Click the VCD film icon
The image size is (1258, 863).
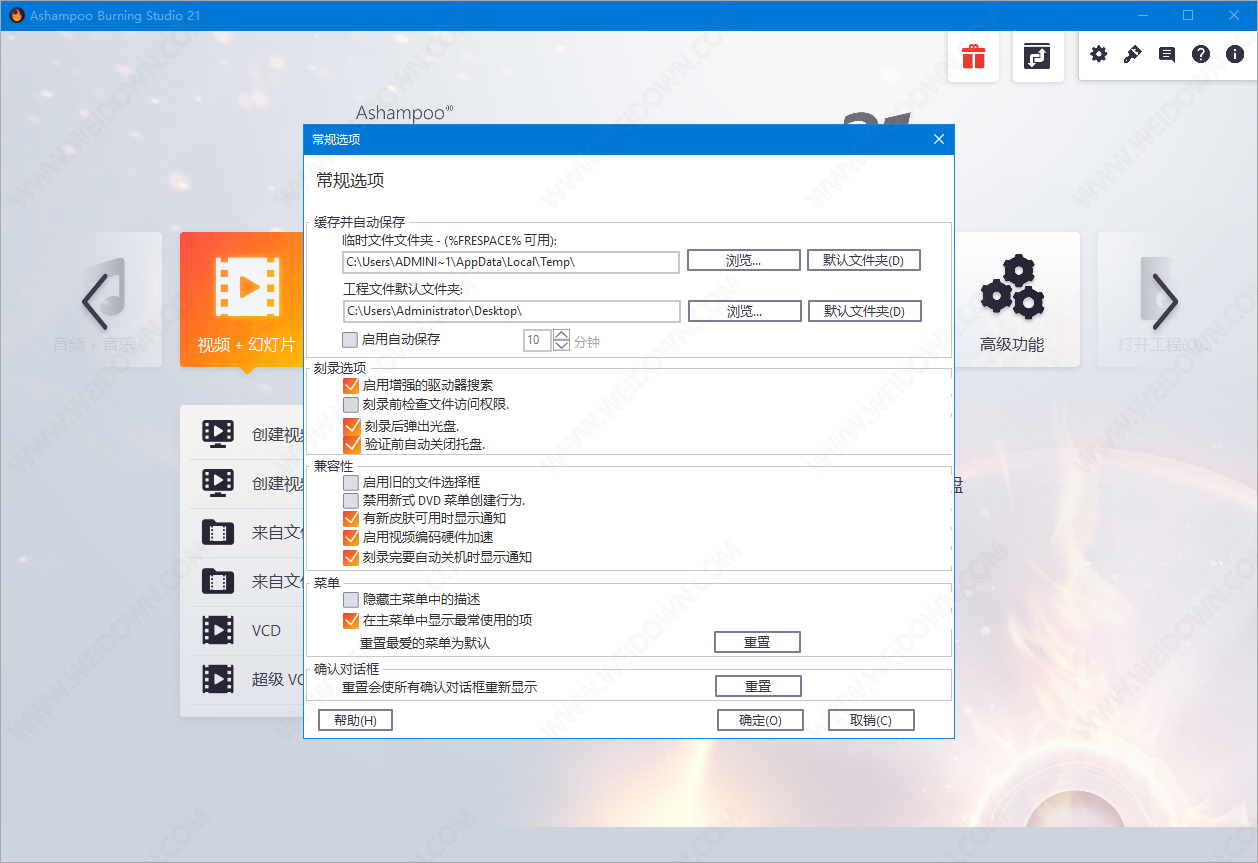point(218,630)
